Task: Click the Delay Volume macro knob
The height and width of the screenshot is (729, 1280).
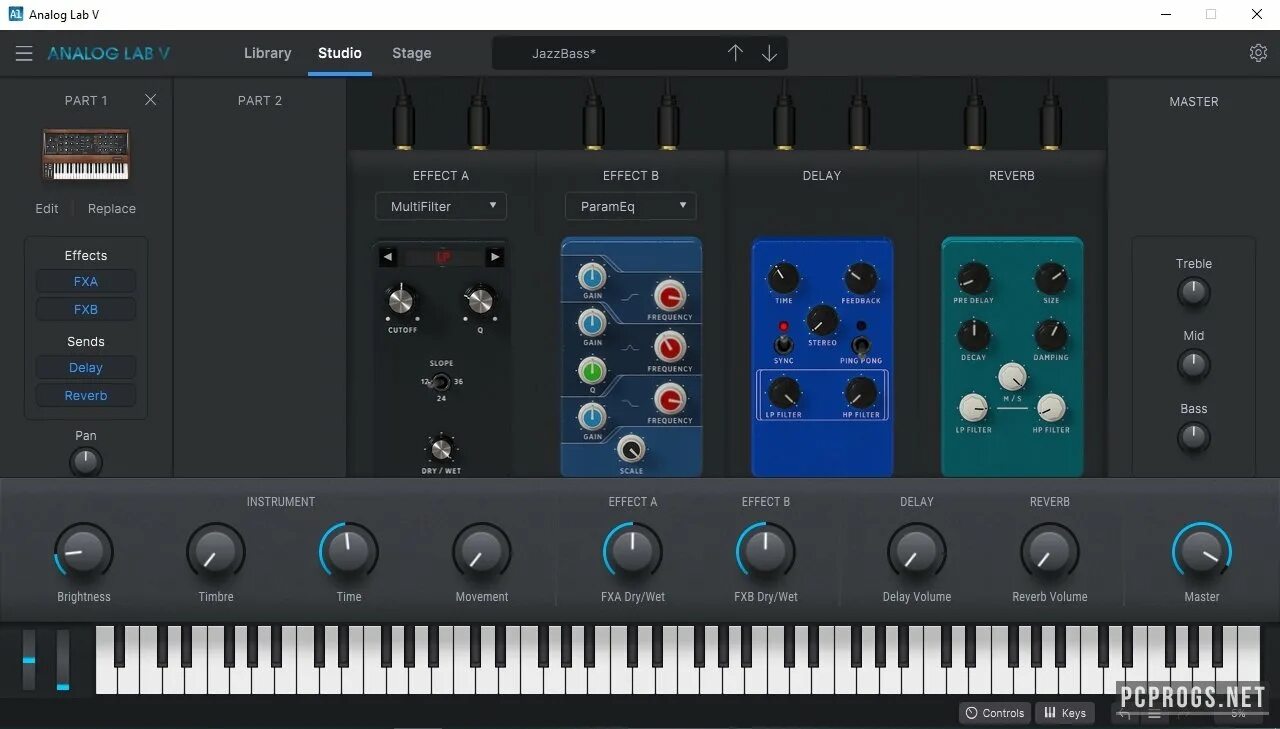Action: (916, 552)
